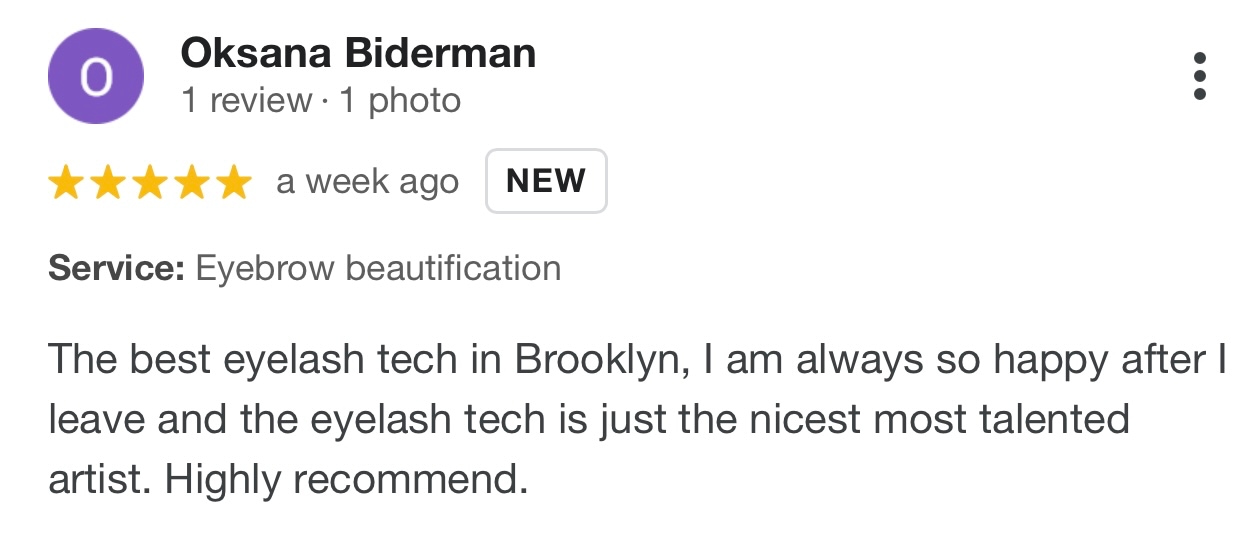Click the 'a week ago' timestamp
This screenshot has height=538, width=1260.
coord(367,182)
